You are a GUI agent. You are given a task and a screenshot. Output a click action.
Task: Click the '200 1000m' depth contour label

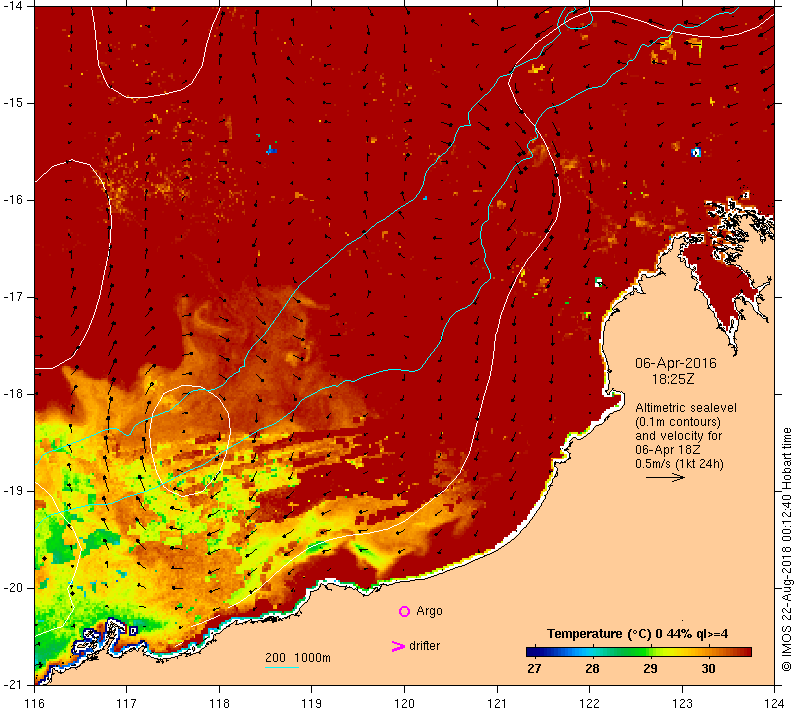pyautogui.click(x=298, y=658)
